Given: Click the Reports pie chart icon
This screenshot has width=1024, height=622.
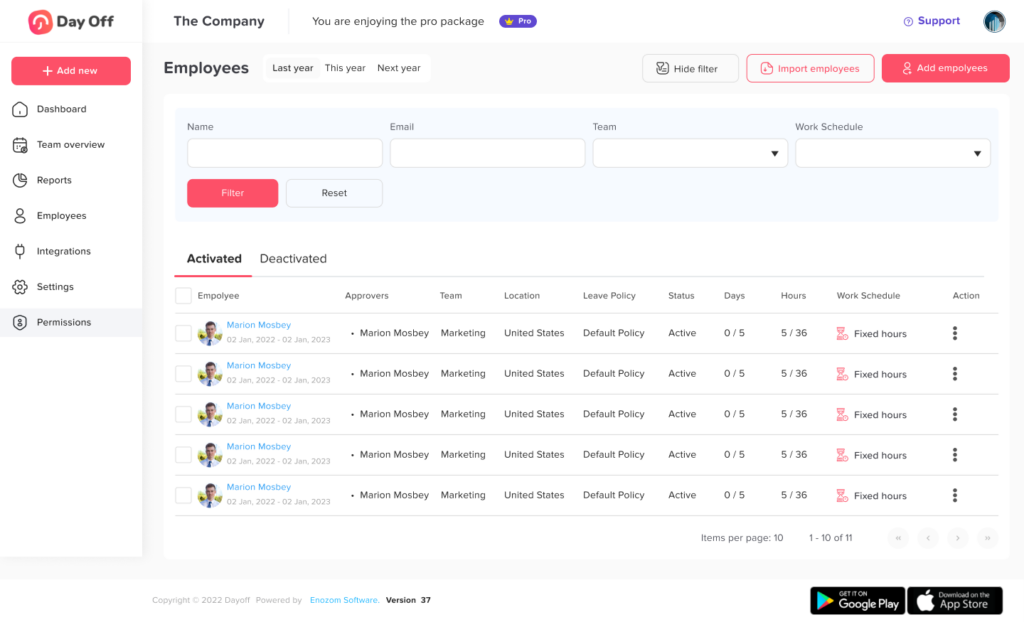Looking at the screenshot, I should point(19,180).
